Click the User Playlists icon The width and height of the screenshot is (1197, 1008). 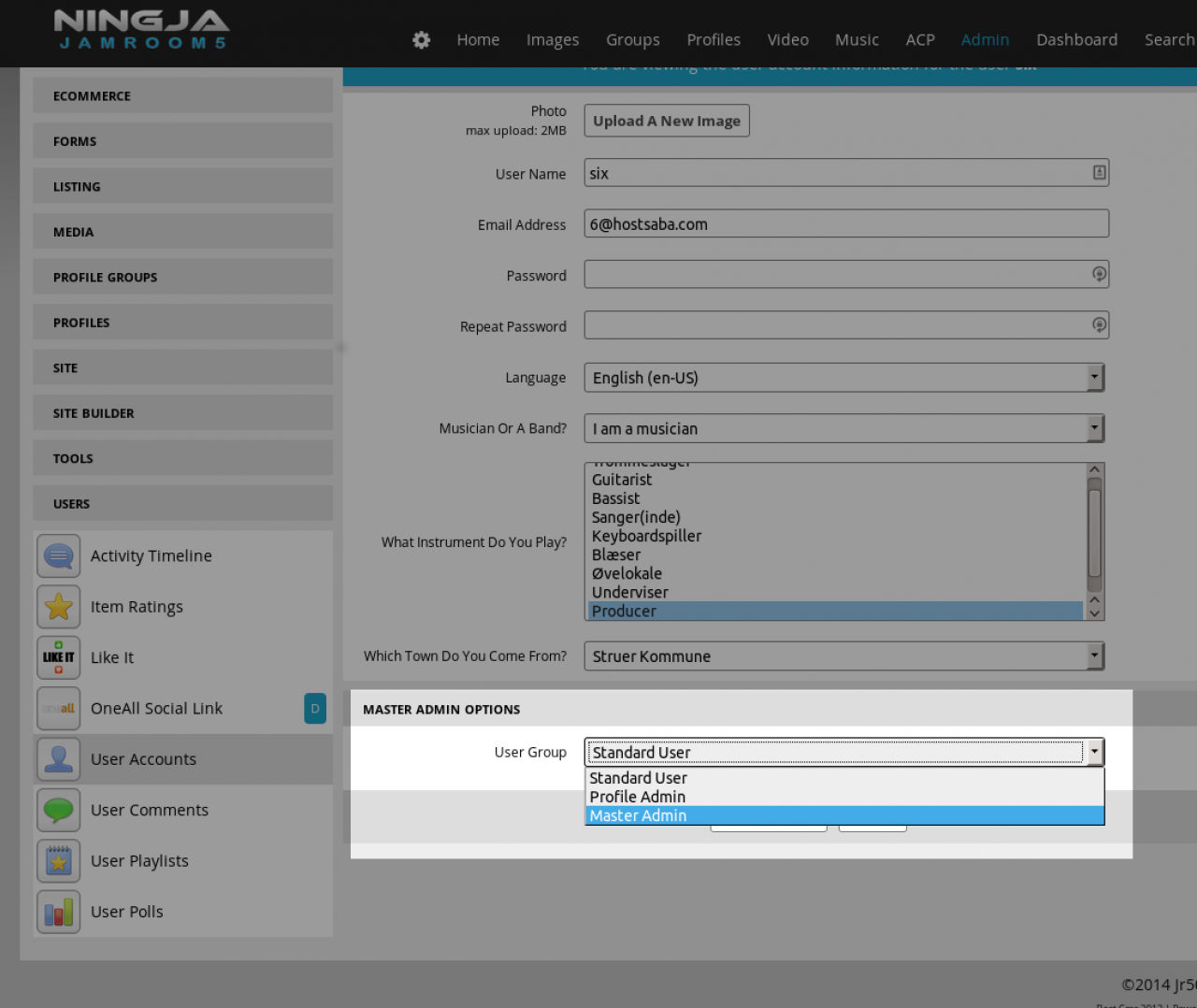pyautogui.click(x=58, y=861)
